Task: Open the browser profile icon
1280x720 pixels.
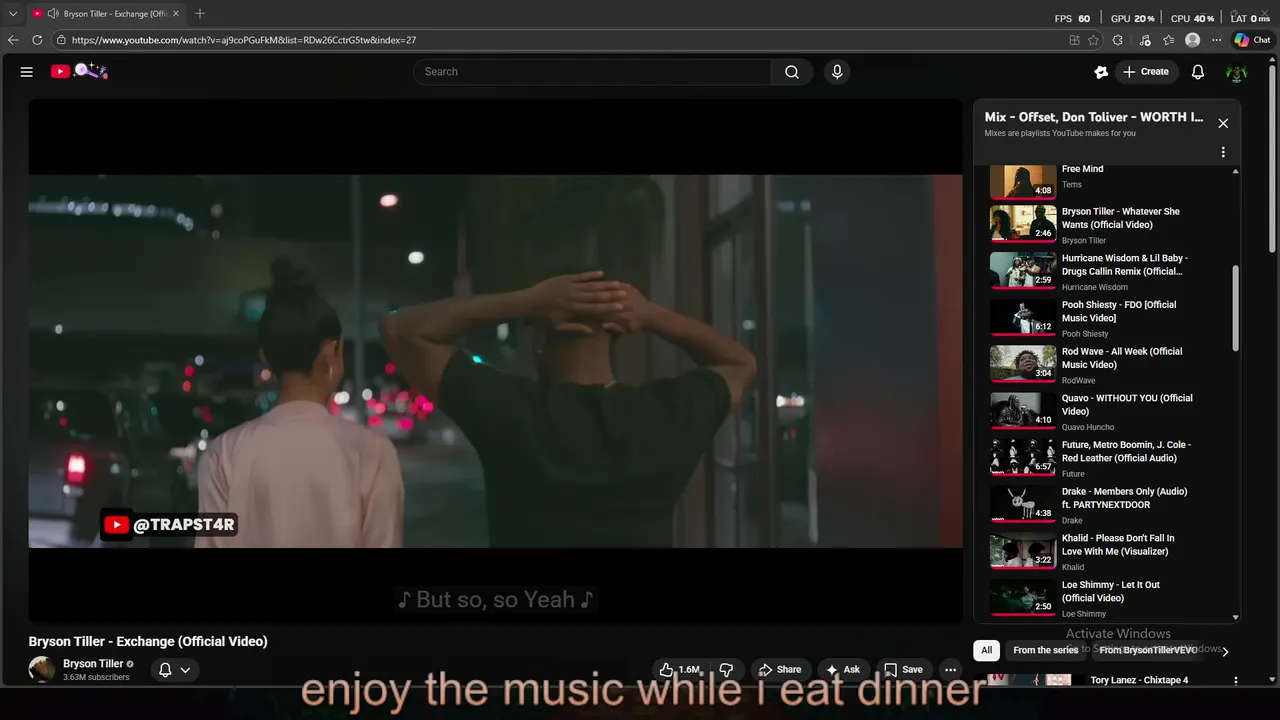Action: coord(1192,40)
